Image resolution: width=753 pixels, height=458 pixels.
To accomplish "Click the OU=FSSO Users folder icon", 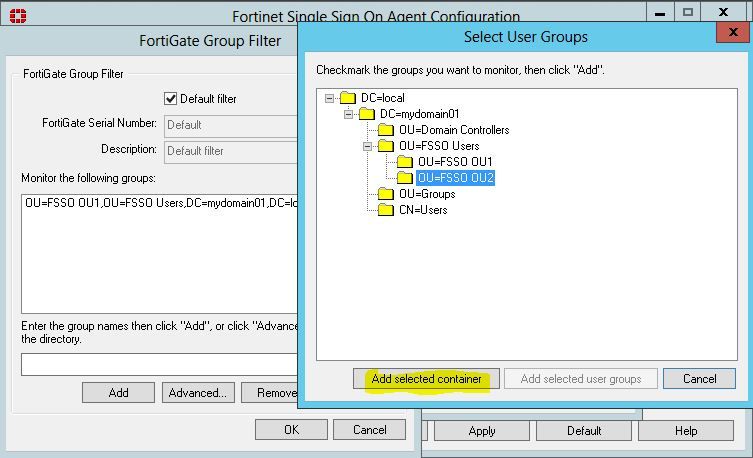I will 385,146.
